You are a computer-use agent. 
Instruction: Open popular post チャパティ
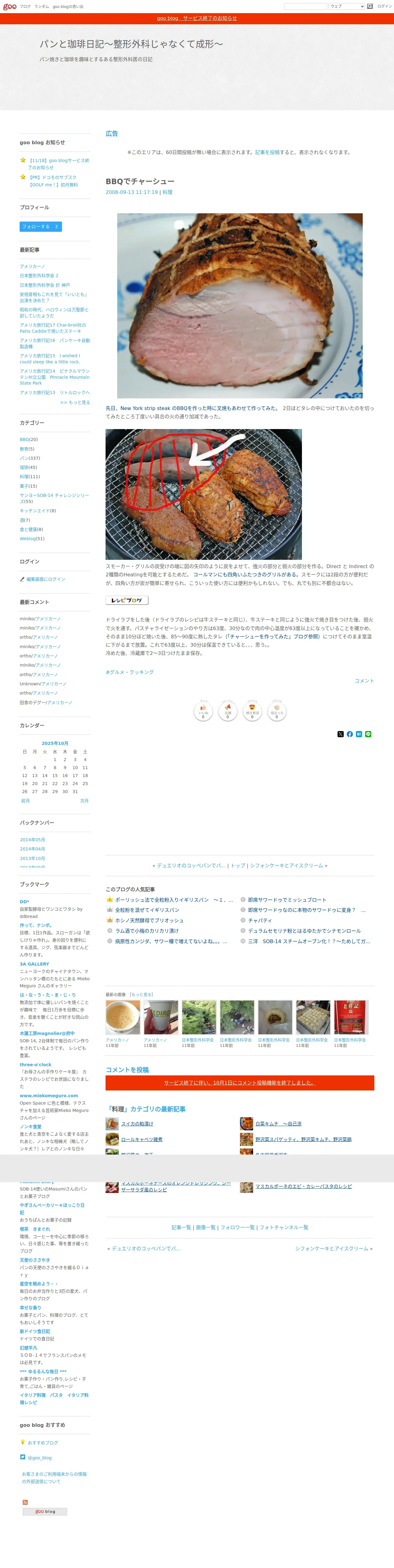260,920
